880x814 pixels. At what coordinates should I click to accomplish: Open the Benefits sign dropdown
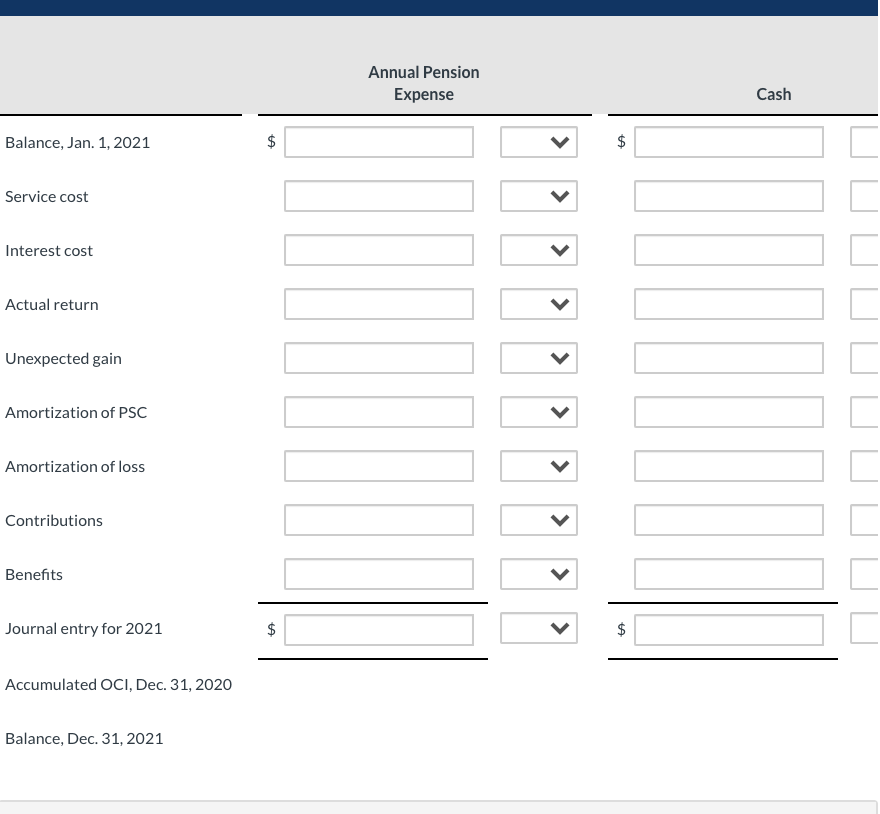point(539,573)
